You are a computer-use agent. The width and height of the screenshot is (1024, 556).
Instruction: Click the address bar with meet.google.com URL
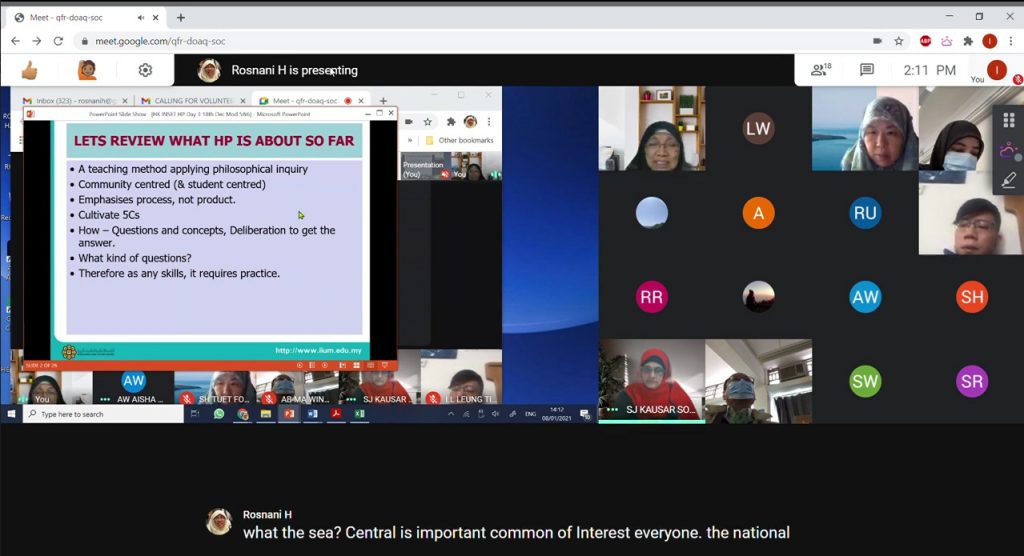[x=470, y=41]
